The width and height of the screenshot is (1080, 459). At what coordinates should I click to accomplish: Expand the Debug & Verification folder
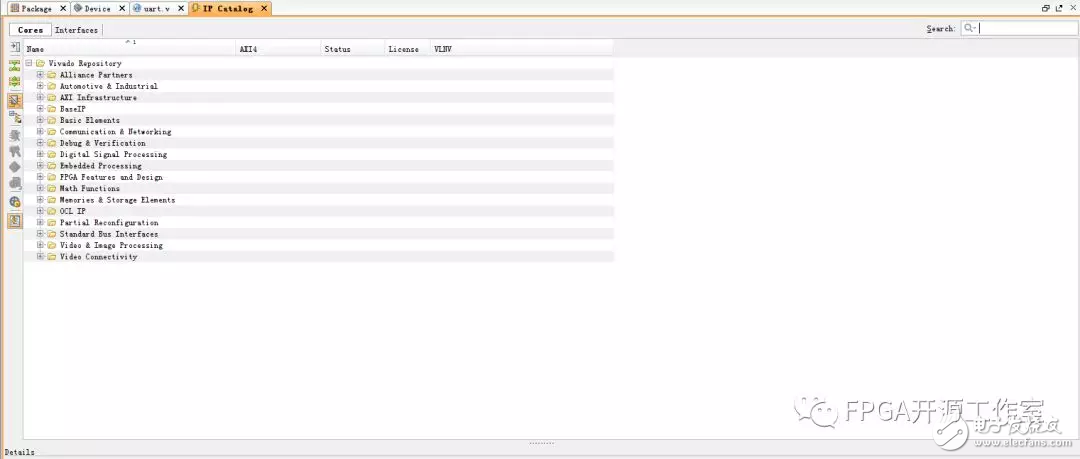(40, 143)
